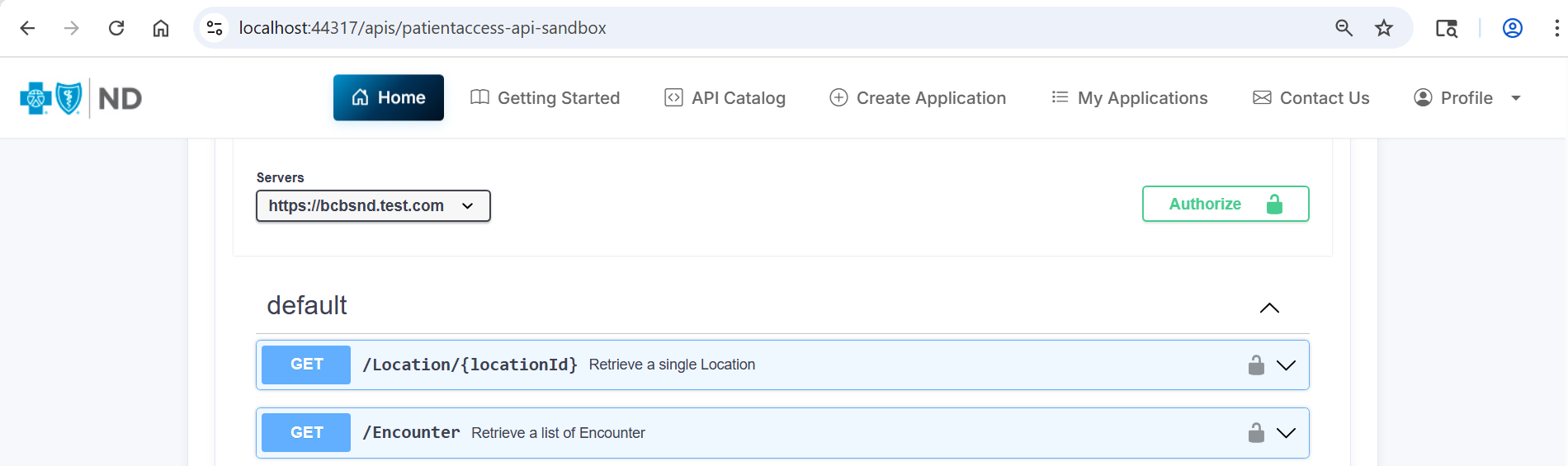
Task: Go to Getting Started page
Action: 545,98
